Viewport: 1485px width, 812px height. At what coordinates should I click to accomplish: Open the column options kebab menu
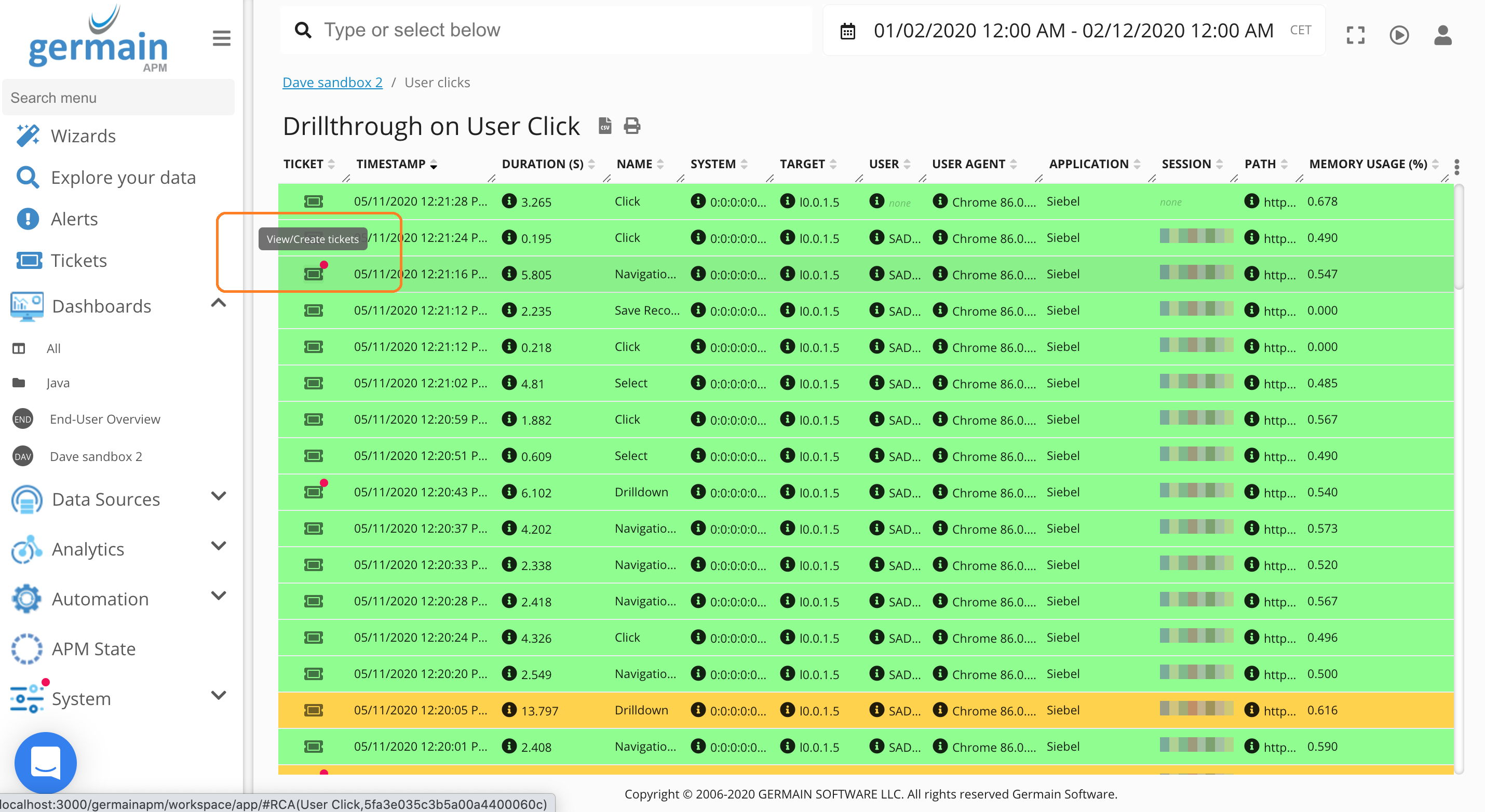click(1456, 167)
